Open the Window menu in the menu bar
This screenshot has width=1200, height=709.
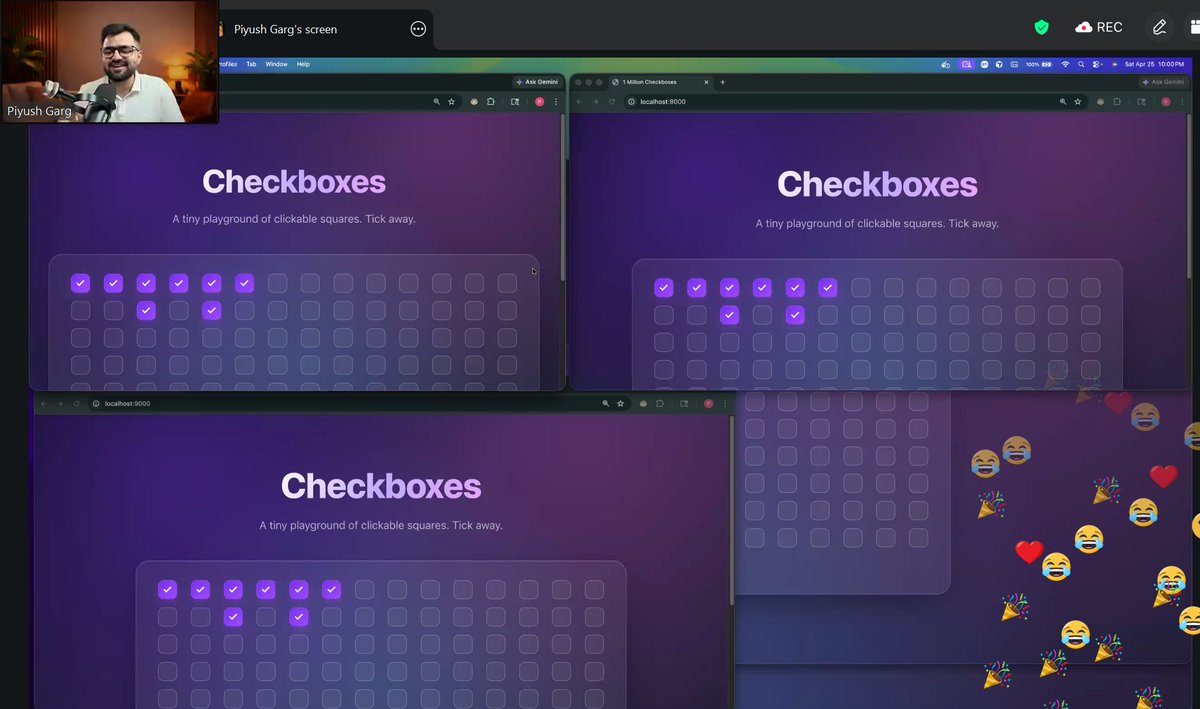[276, 64]
